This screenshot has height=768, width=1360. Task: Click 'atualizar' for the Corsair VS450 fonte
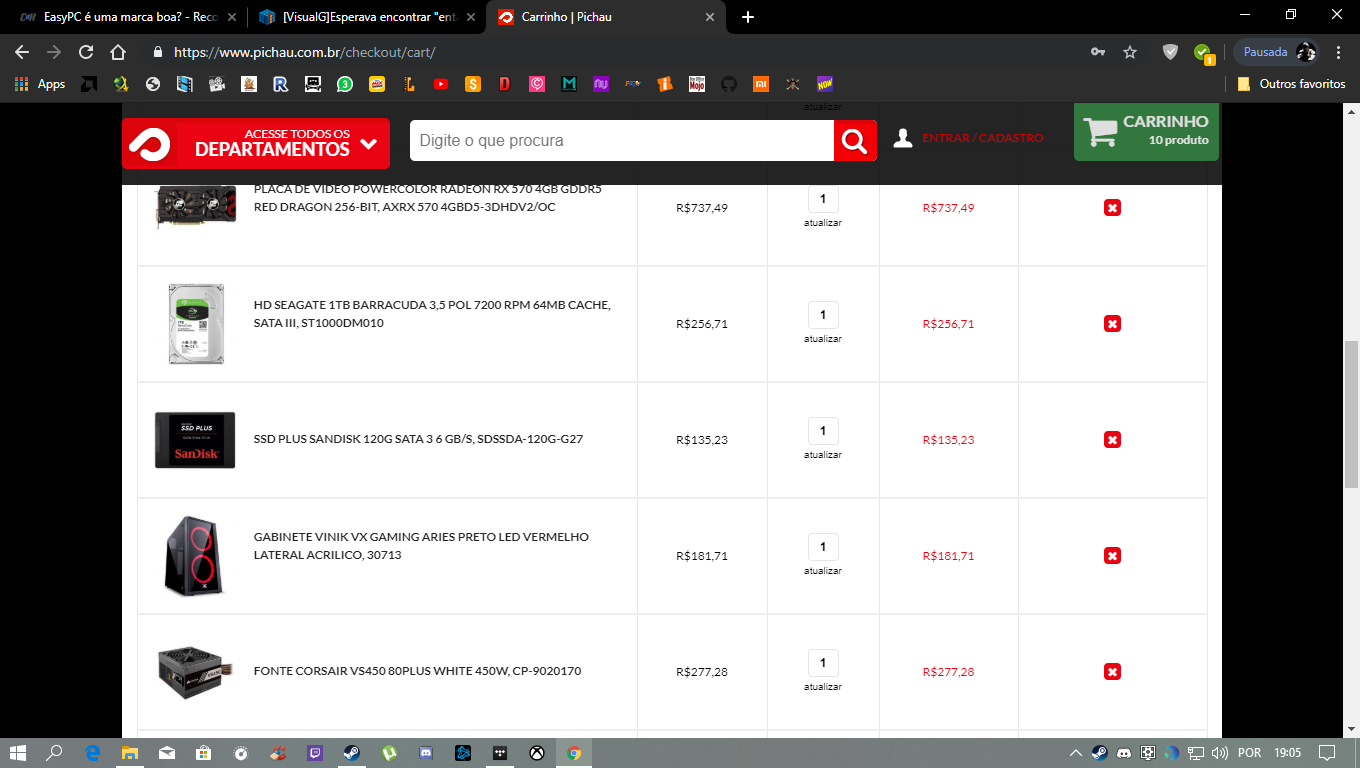823,687
